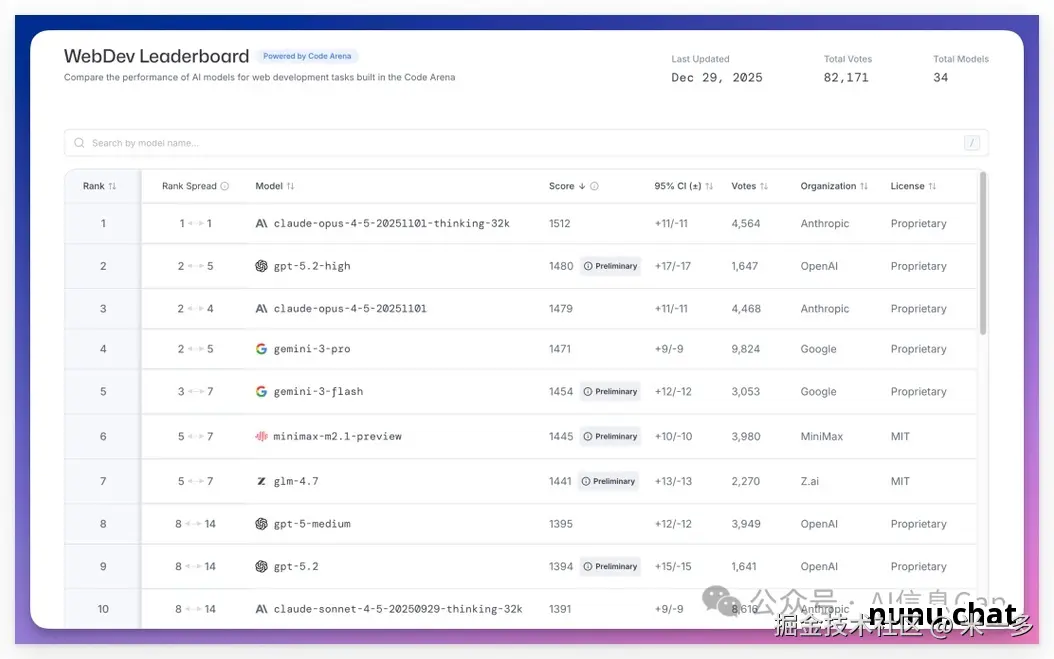Sort by Organization column arrows
Screen dimensions: 1054x659
[x=864, y=186]
